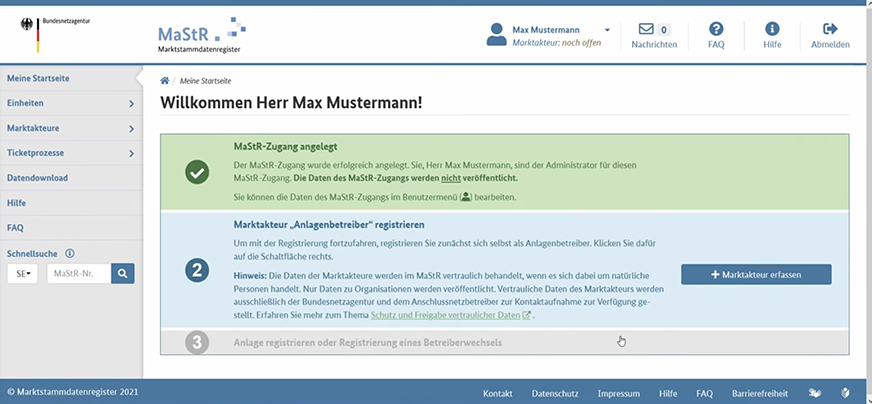Open the Impressum footer link
Image resolution: width=872 pixels, height=404 pixels.
pos(619,393)
